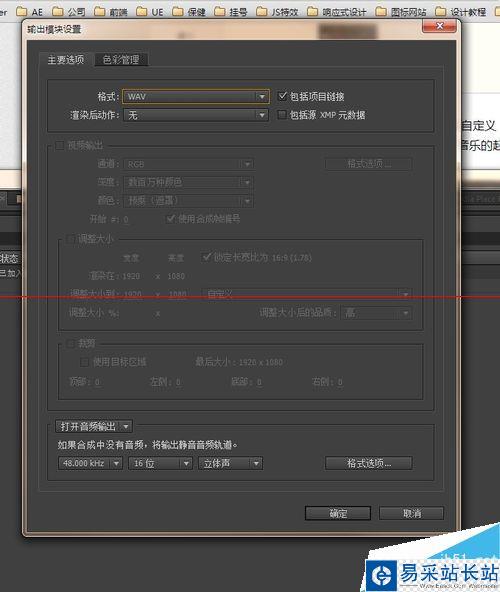
Task: Open the 调整大小后的品质 dropdown
Action: (376, 313)
